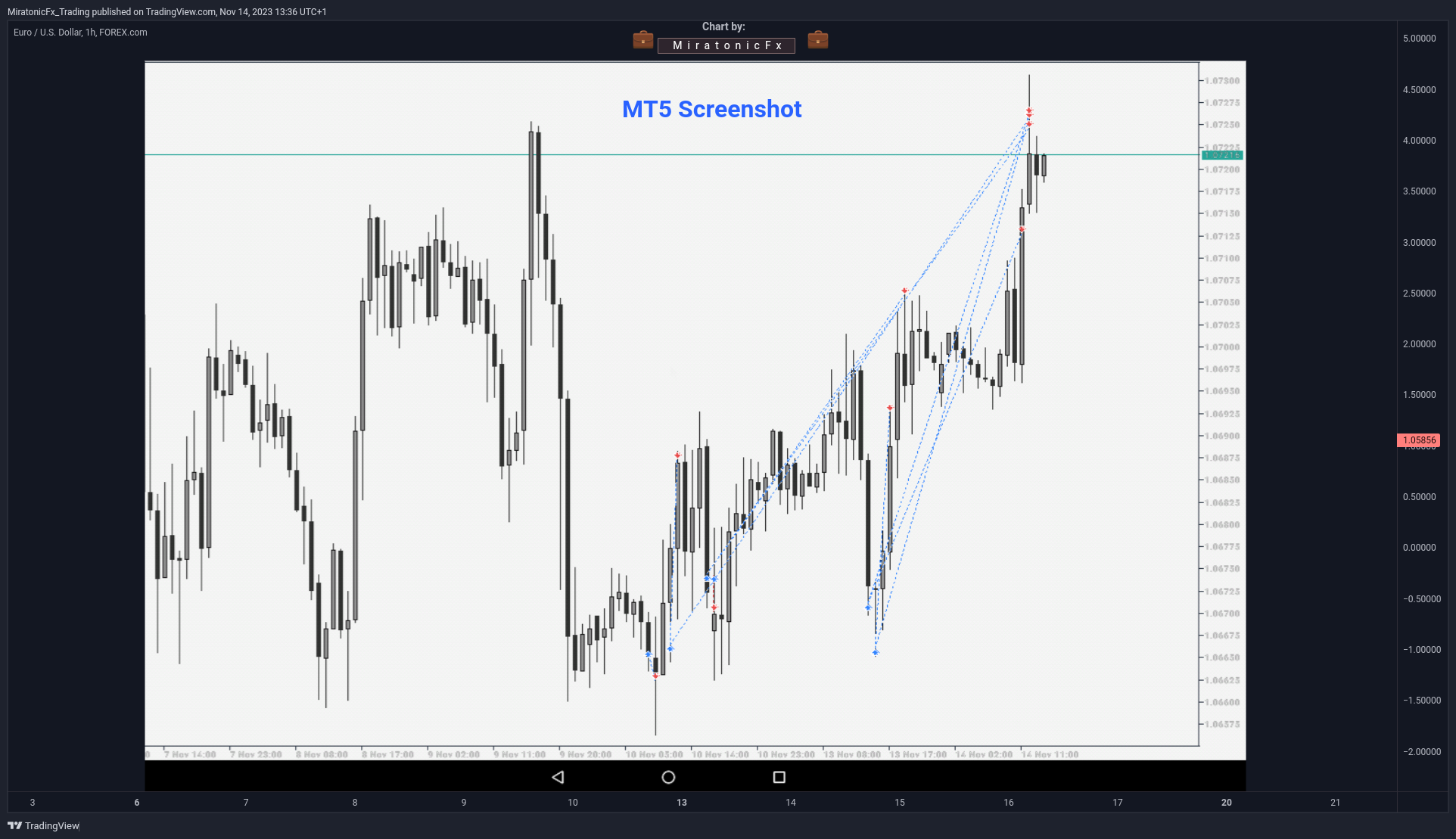Click the 7 Nov 14:00 MT5 time label

coord(190,754)
